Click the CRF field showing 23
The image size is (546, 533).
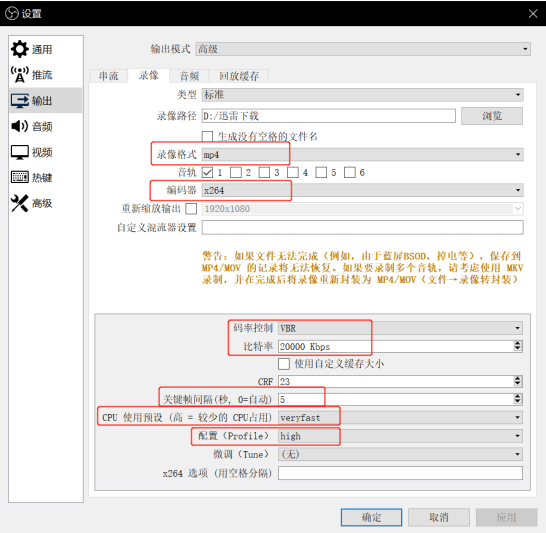[x=400, y=381]
